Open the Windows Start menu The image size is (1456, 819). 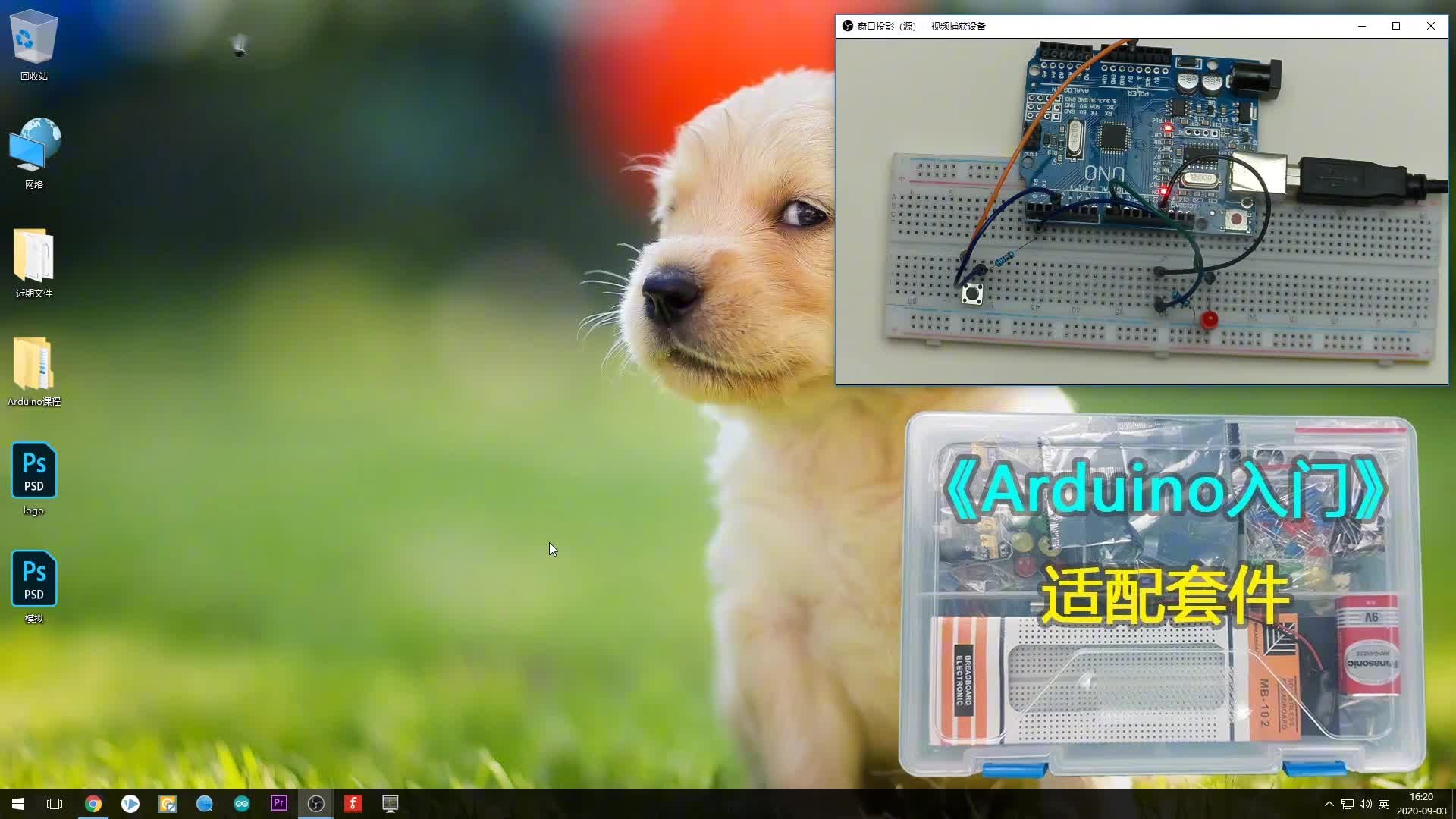[x=18, y=804]
